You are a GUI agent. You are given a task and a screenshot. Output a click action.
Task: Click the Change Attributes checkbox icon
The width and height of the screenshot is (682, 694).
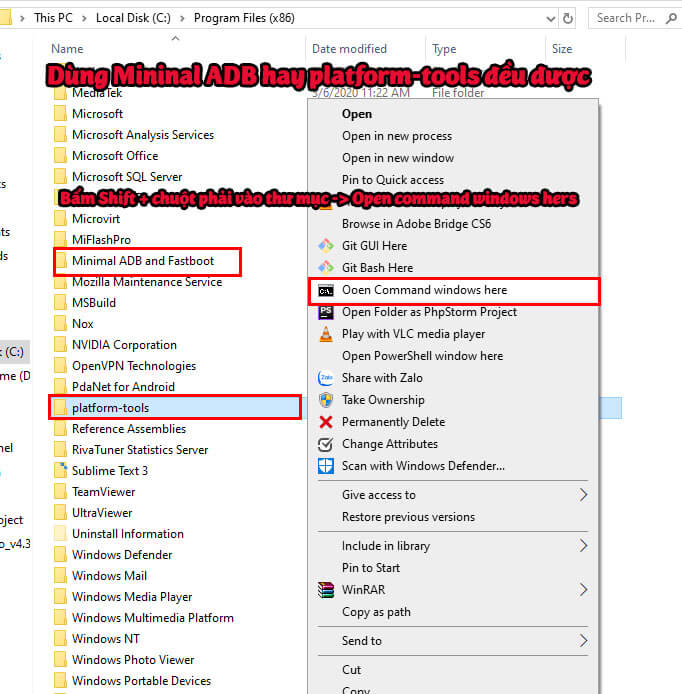(x=325, y=444)
